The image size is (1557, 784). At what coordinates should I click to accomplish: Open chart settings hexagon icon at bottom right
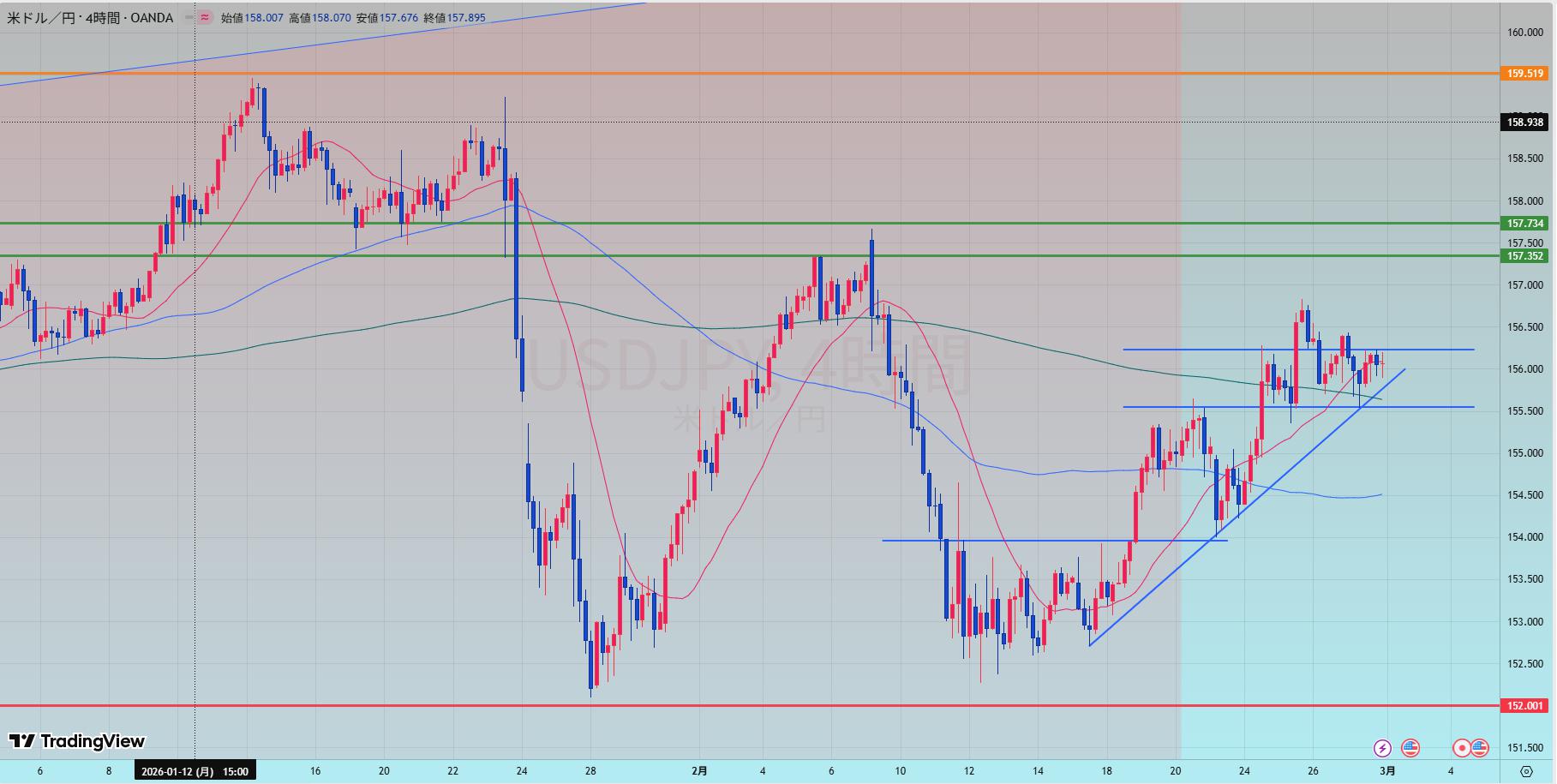click(1528, 771)
